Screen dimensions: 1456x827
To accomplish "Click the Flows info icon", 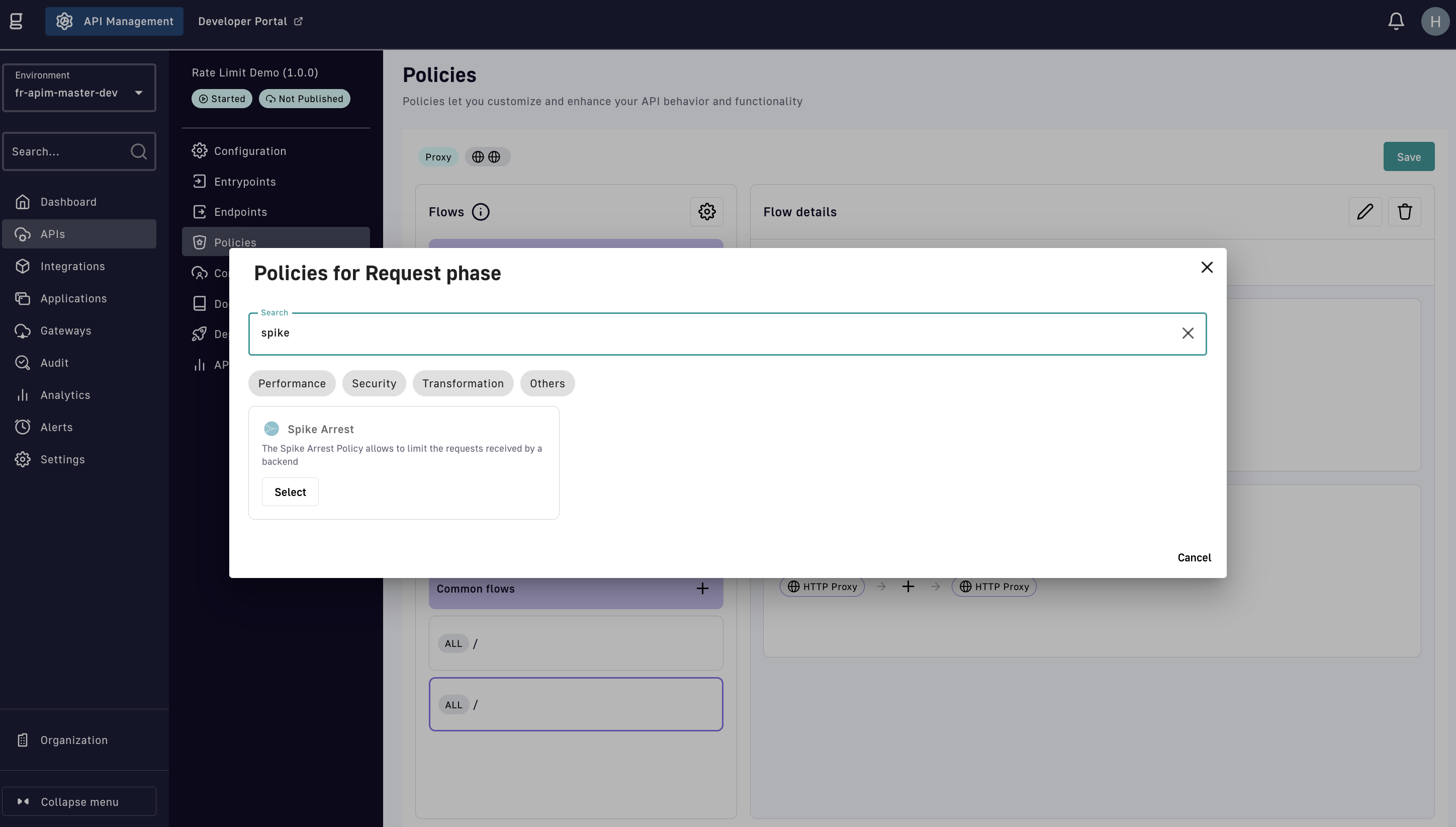I will point(480,212).
